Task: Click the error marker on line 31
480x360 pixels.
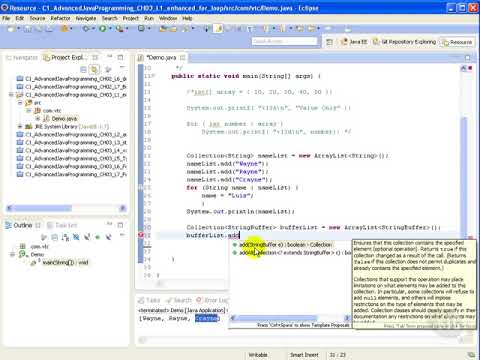Action: click(x=141, y=235)
